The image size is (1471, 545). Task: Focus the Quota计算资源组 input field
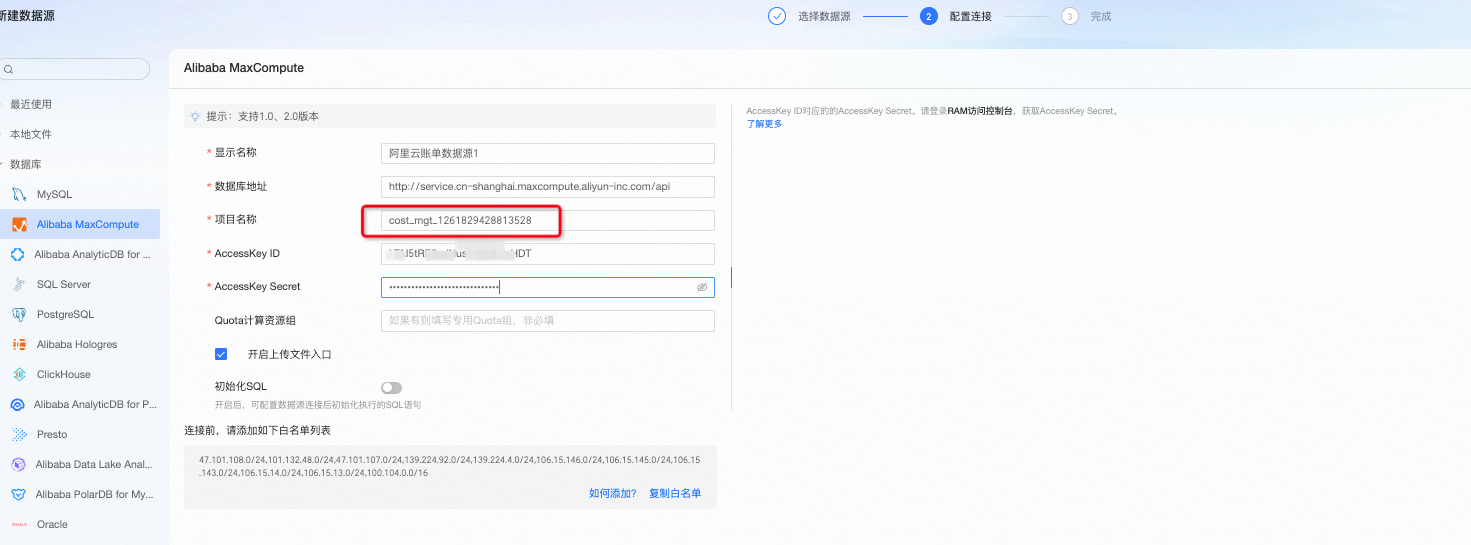pyautogui.click(x=548, y=321)
